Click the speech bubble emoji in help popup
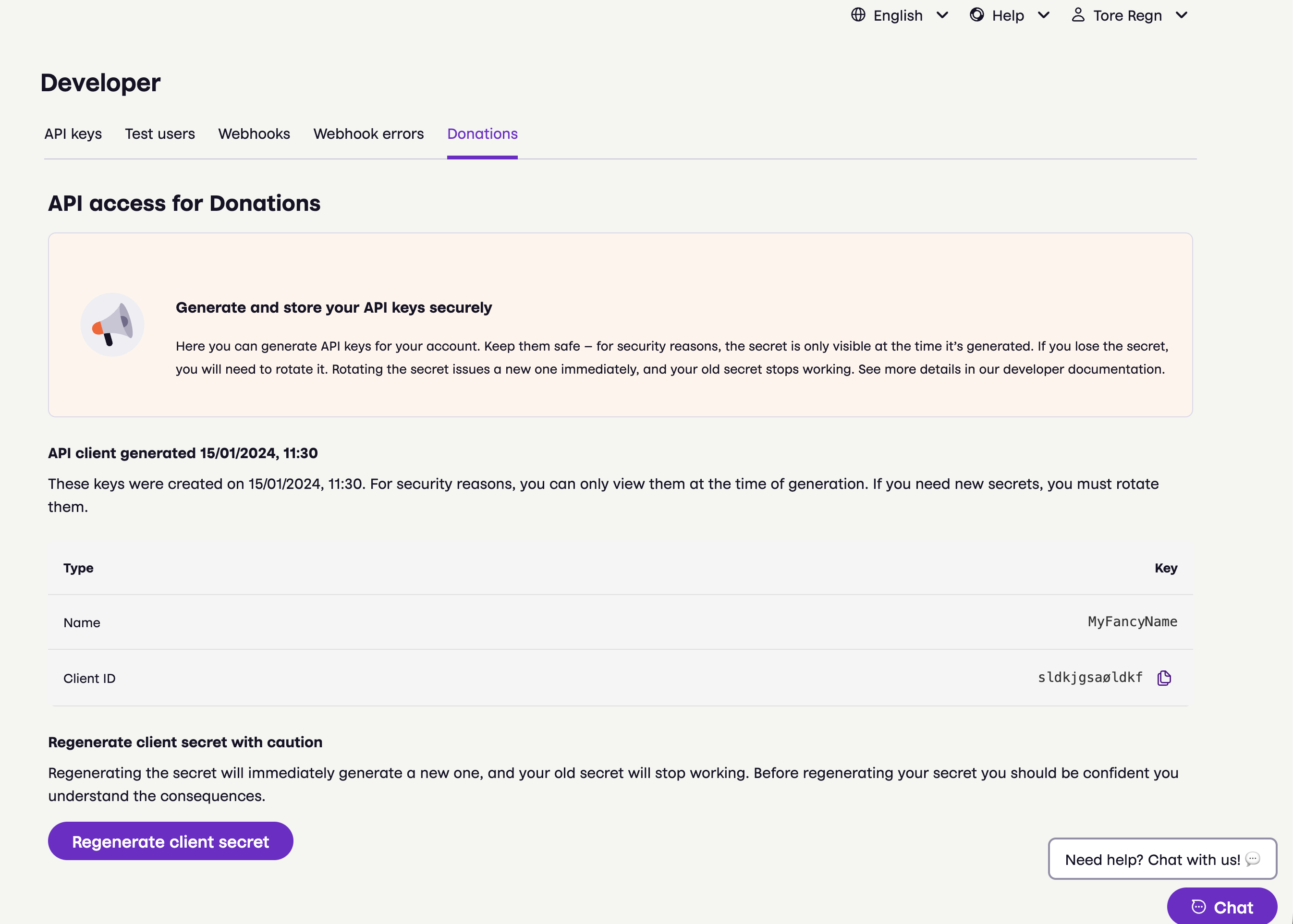Image resolution: width=1293 pixels, height=924 pixels. [1253, 859]
